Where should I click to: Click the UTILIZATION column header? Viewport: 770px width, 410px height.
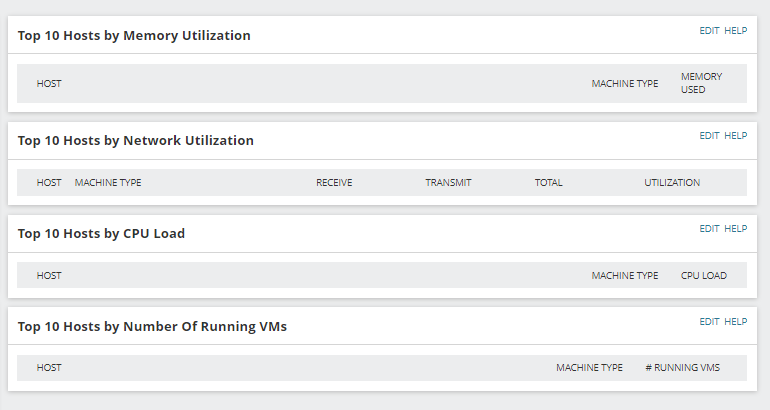point(672,183)
